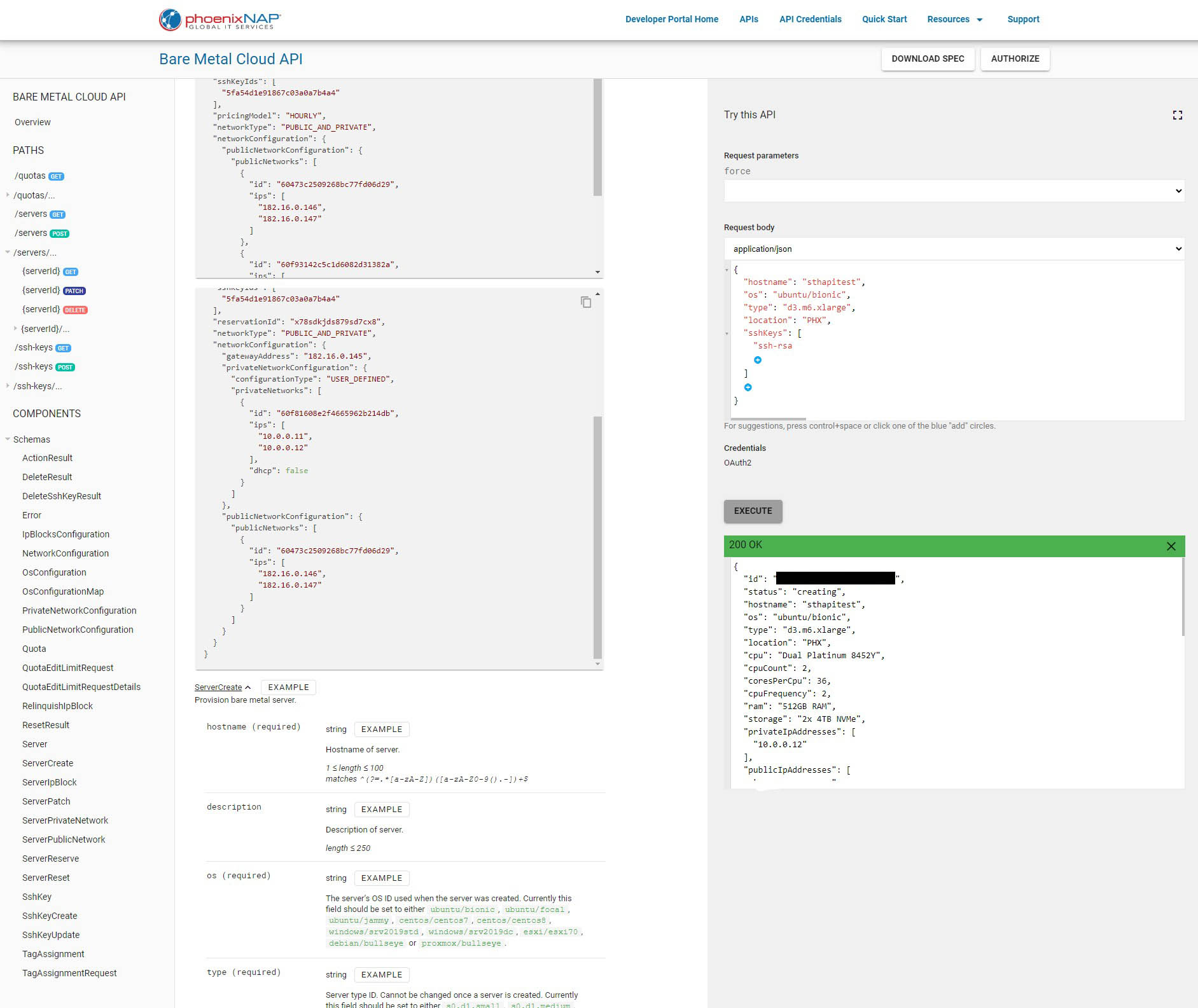Open Error schema
The width and height of the screenshot is (1198, 1008).
click(32, 515)
